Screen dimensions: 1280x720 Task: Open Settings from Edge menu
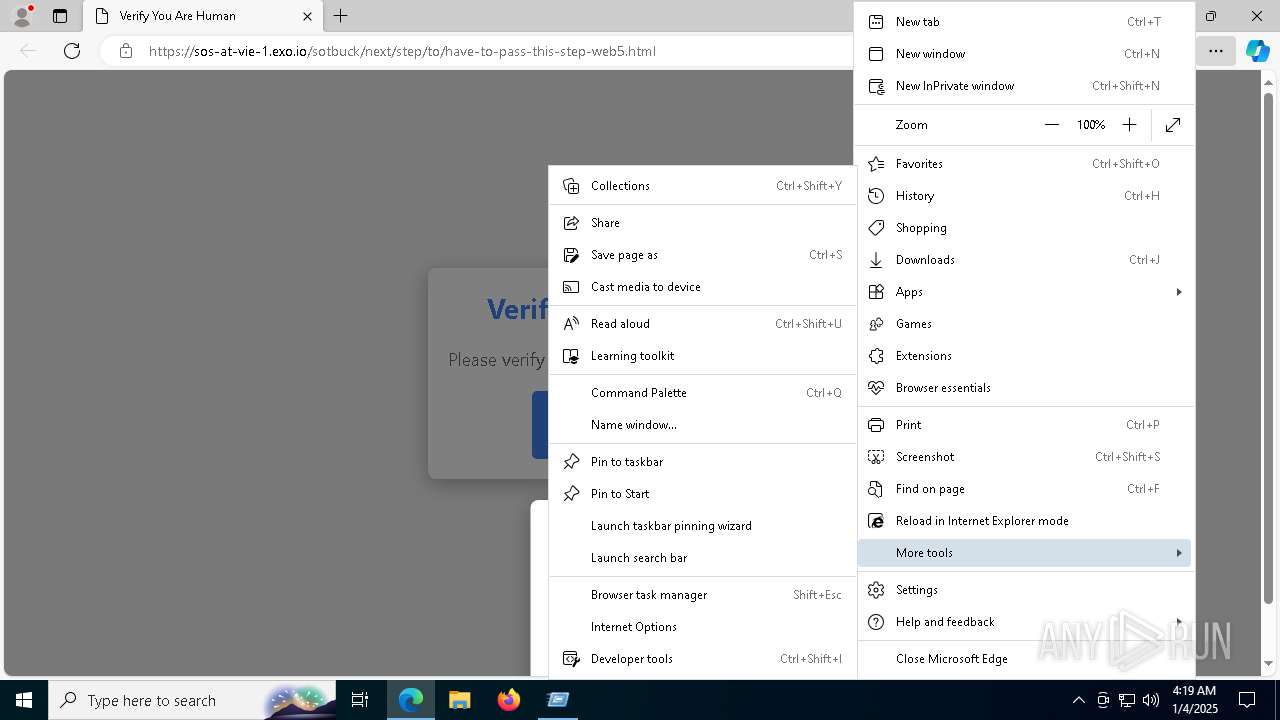click(x=1024, y=590)
